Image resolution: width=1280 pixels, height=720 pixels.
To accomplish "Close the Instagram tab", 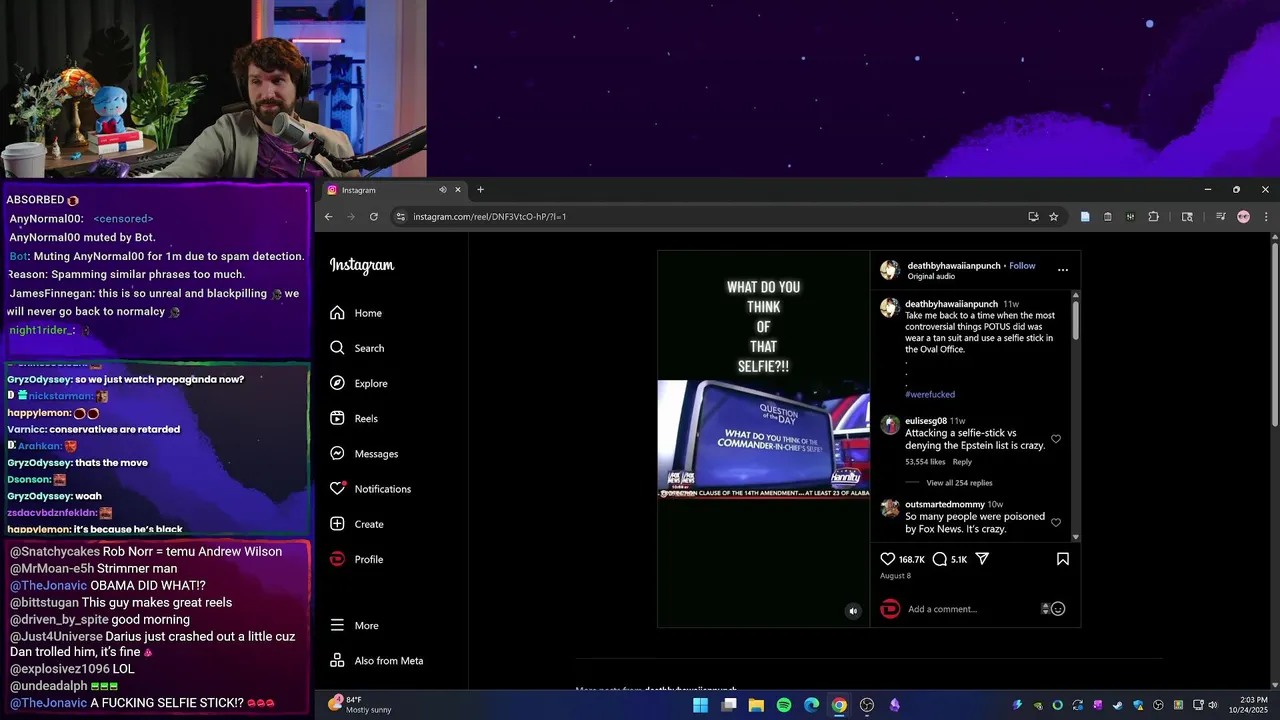I will pyautogui.click(x=458, y=190).
